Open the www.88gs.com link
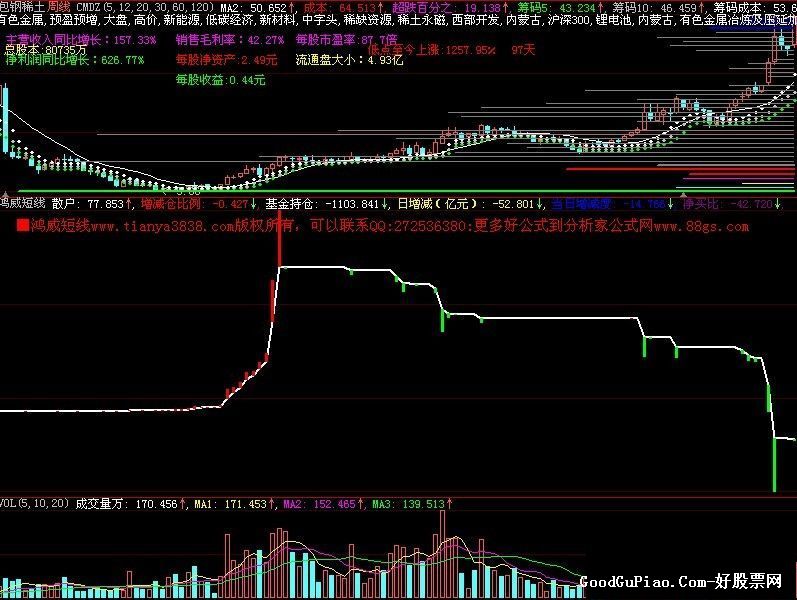This screenshot has width=797, height=600. tap(701, 226)
